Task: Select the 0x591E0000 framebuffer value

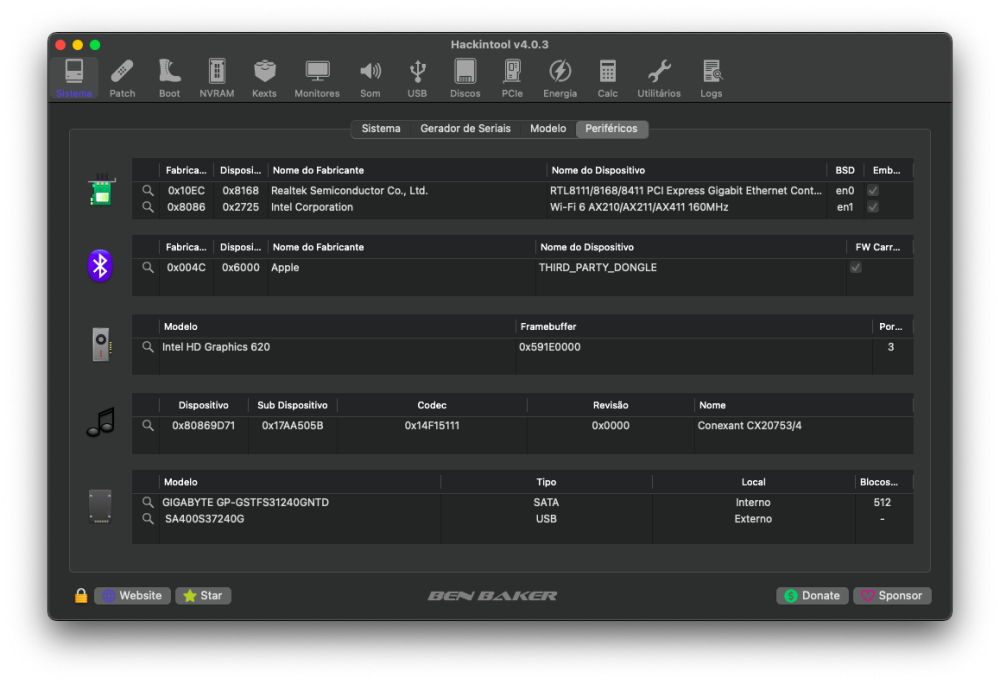Action: click(549, 347)
